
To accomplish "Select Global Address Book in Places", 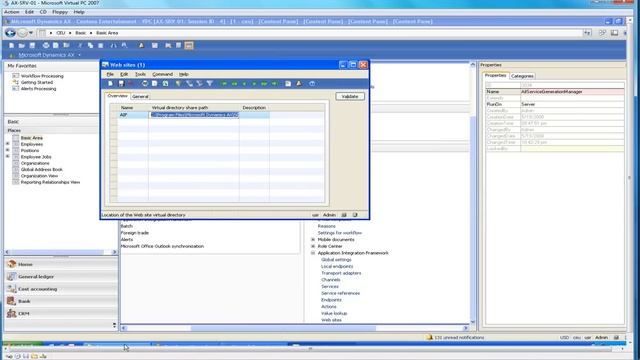I will 42,169.
